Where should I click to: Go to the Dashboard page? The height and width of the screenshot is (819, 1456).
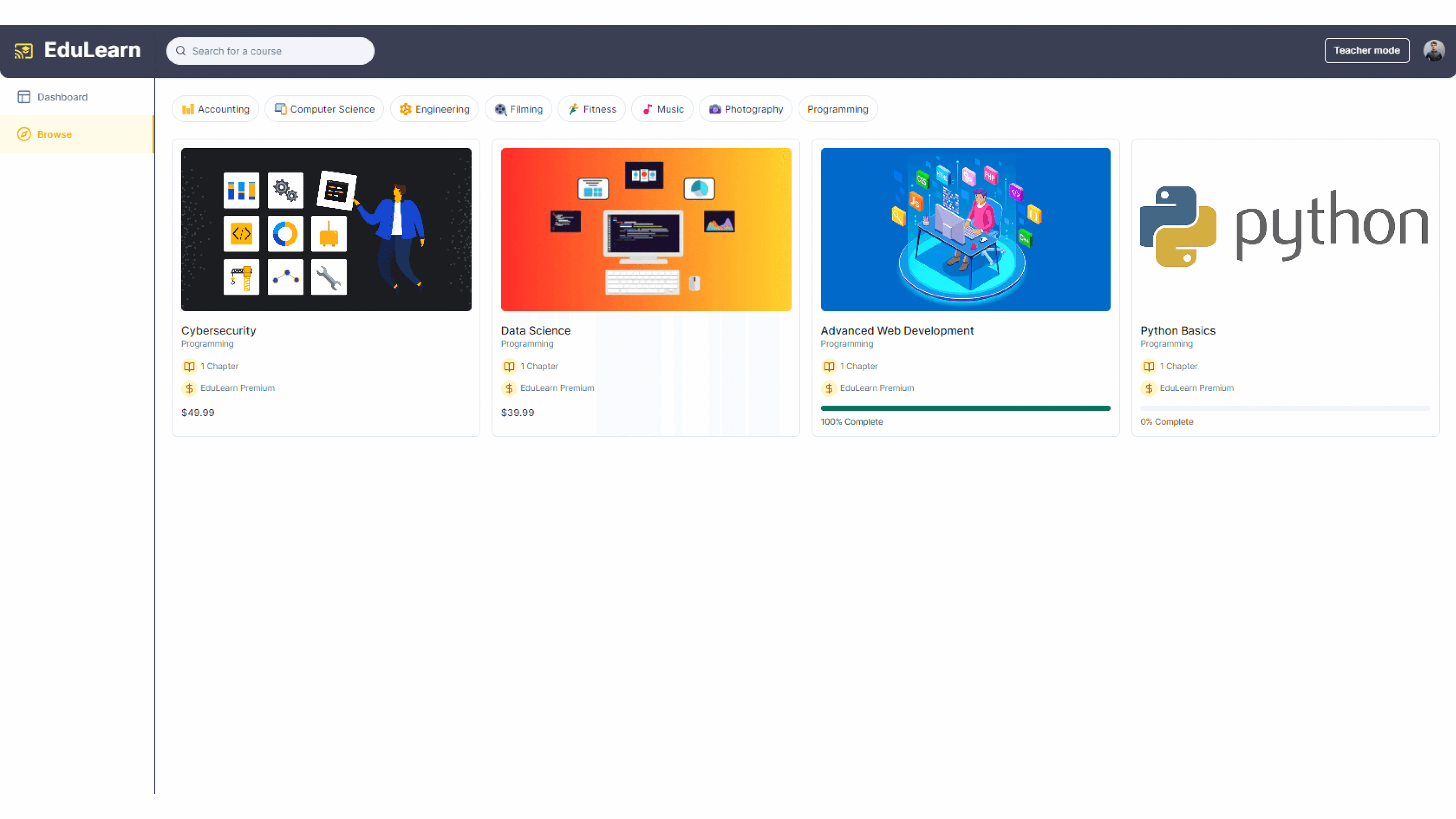tap(77, 97)
